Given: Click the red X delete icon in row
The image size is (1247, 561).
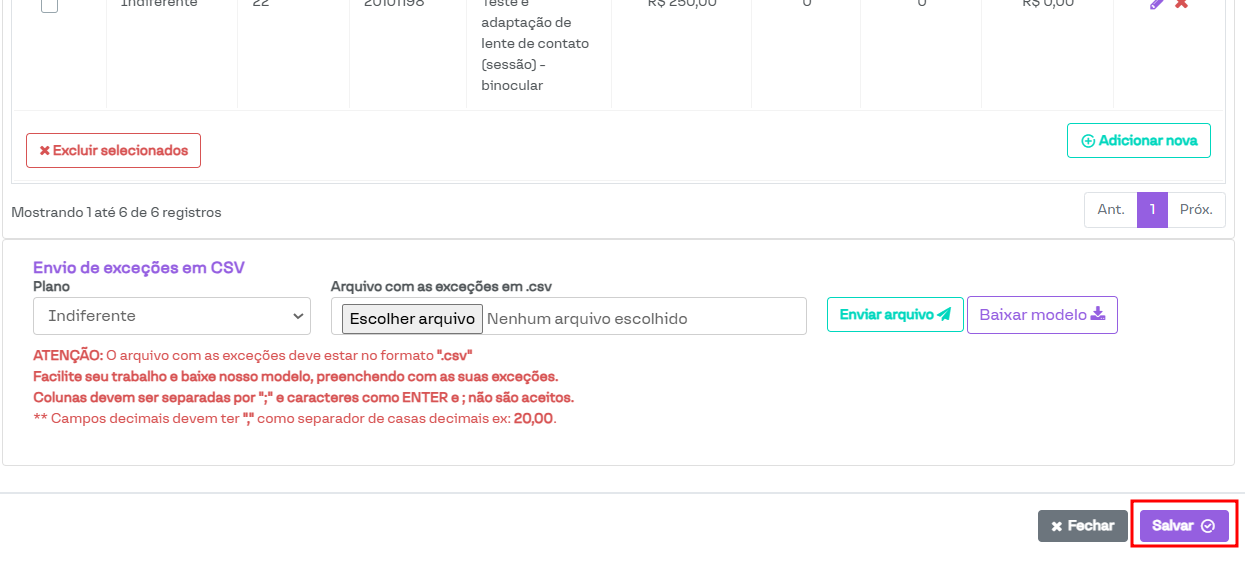Looking at the screenshot, I should [x=1181, y=4].
